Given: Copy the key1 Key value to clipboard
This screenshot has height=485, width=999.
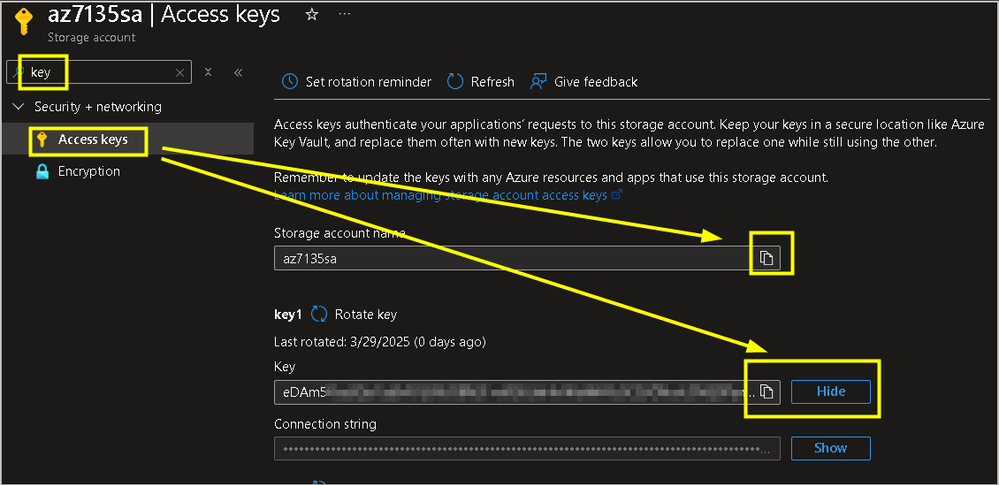Looking at the screenshot, I should pyautogui.click(x=768, y=392).
